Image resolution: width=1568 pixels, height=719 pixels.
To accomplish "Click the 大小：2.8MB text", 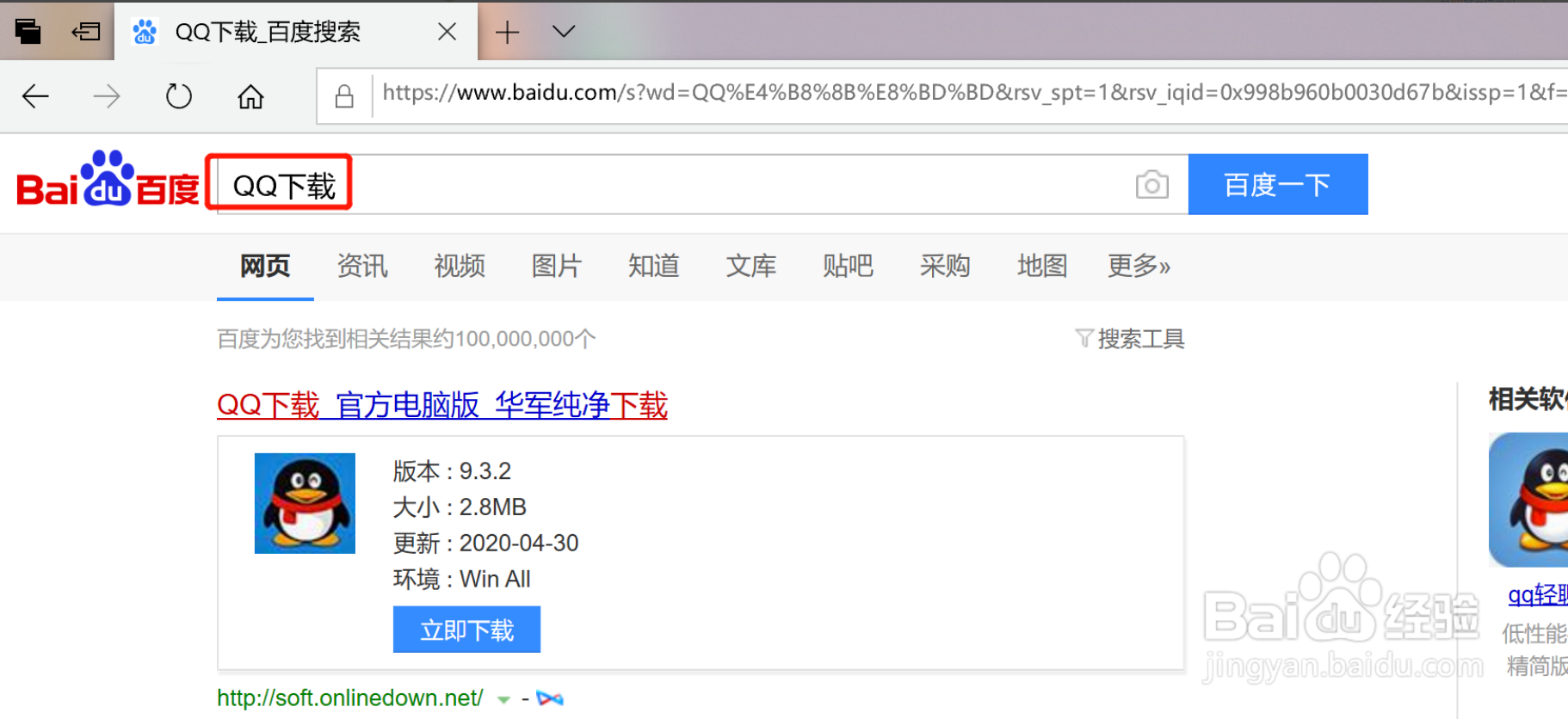I will (460, 507).
